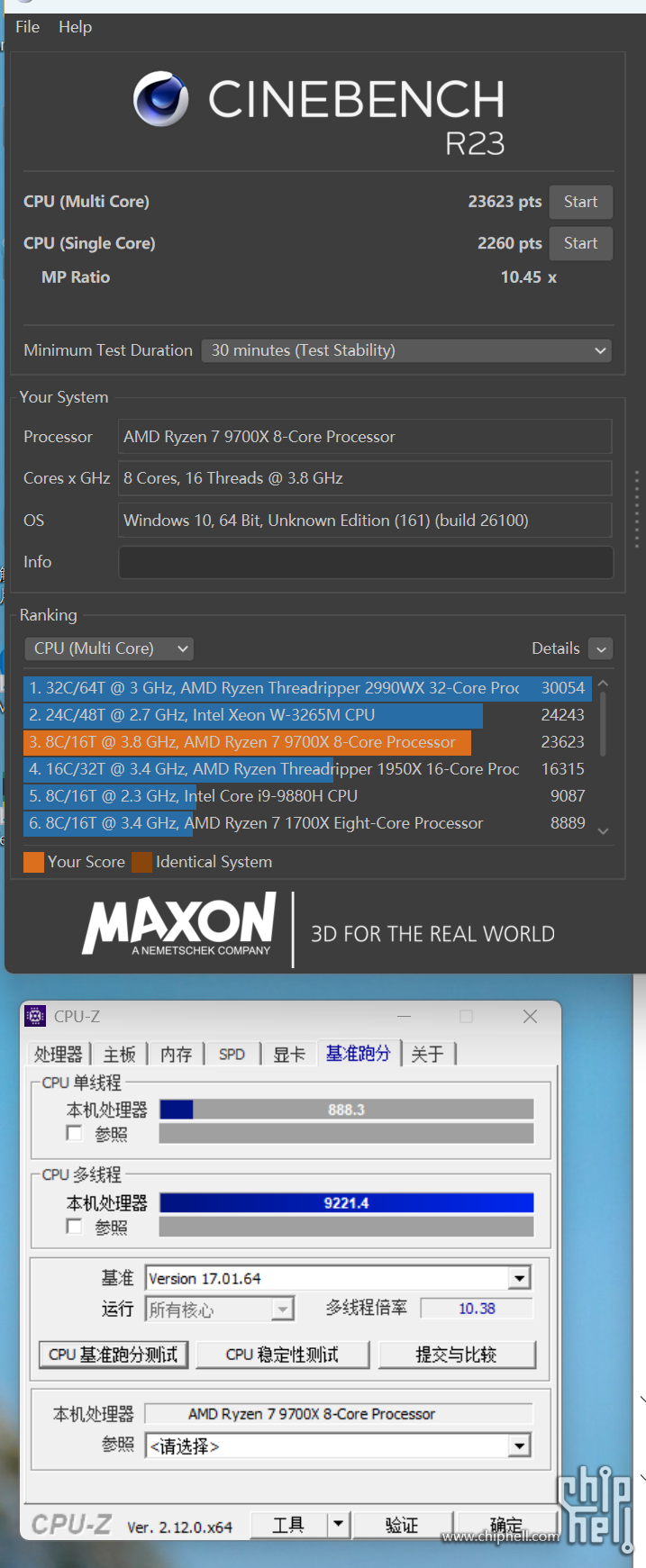Click the 本机处理器 AMD Ryzen 7 9700X field
Viewport: 646px width, 1568px height.
(339, 1414)
